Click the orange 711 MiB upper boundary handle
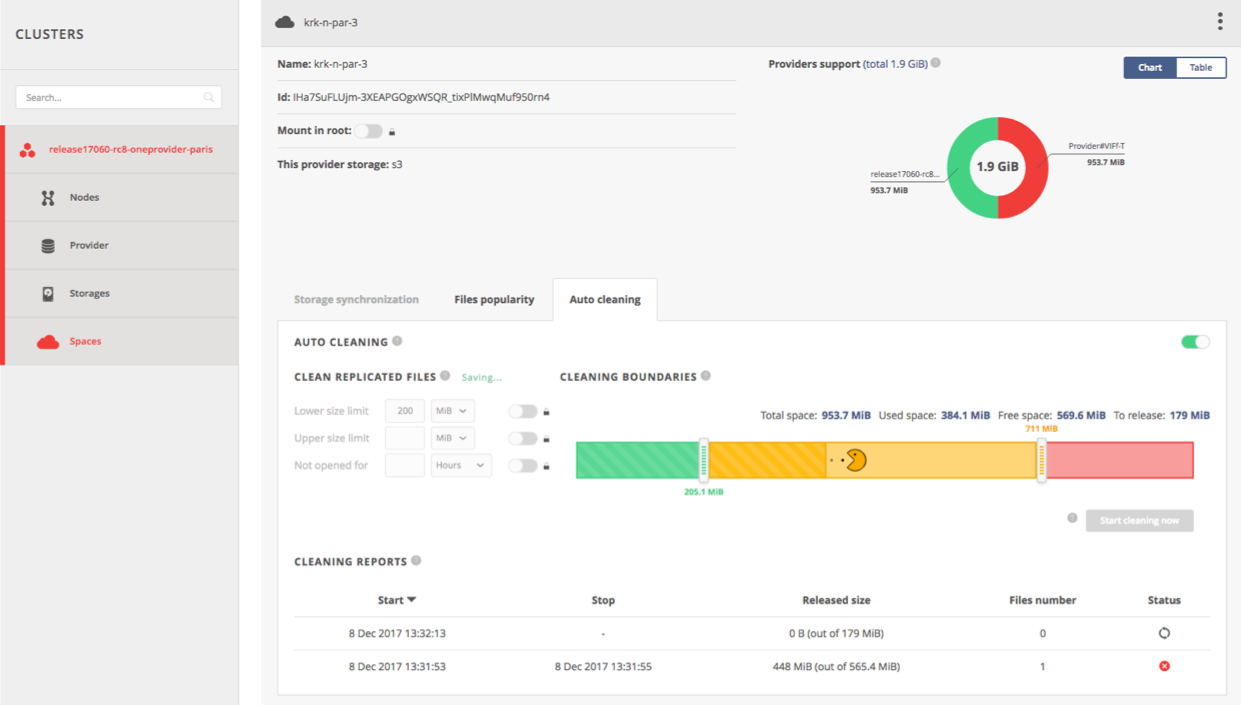The image size is (1241, 705). point(1041,460)
